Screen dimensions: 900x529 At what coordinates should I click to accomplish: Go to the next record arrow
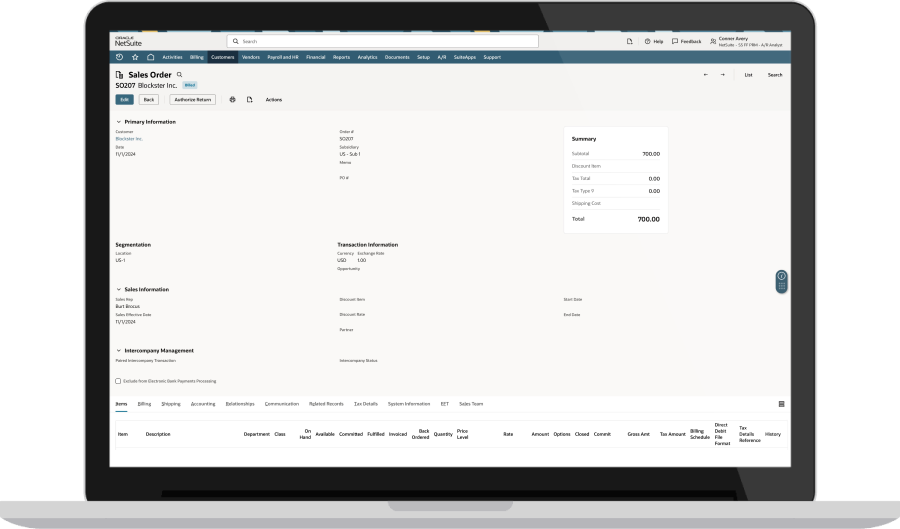pos(722,75)
